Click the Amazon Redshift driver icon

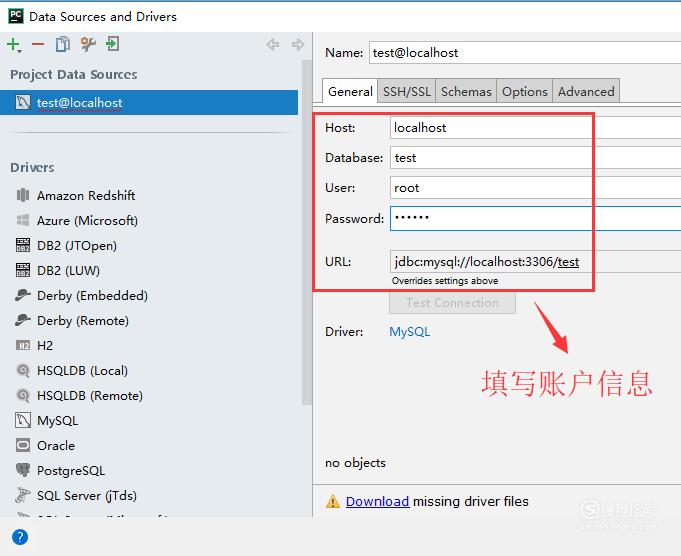(x=23, y=195)
